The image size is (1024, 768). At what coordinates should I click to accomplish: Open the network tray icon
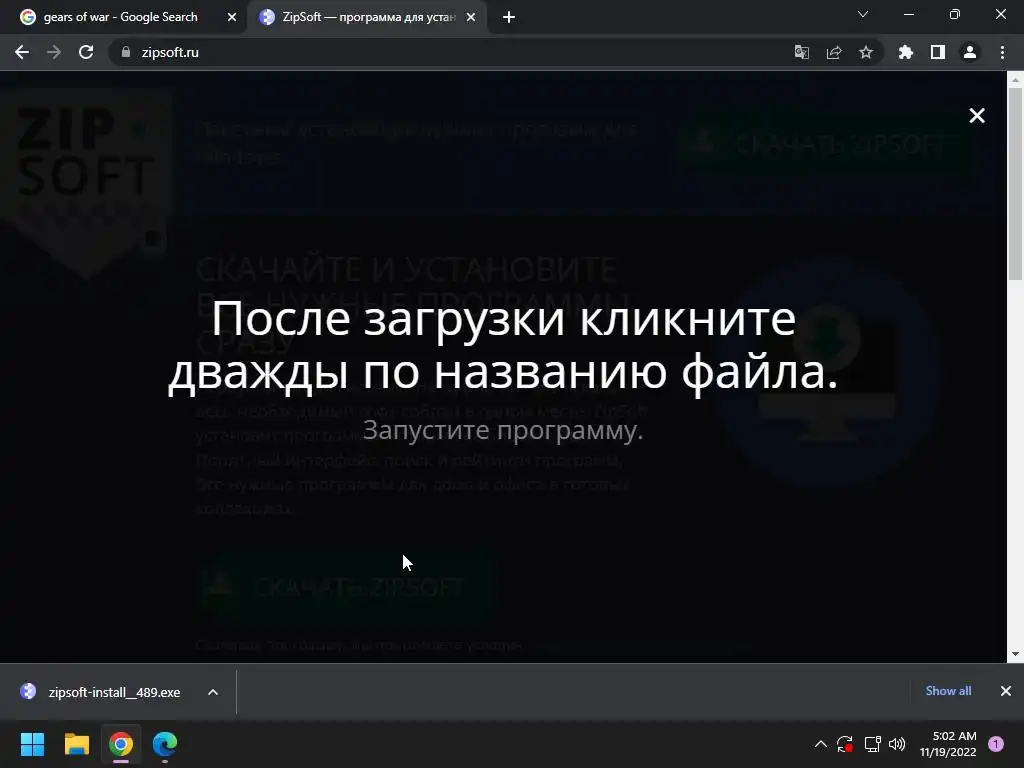(x=872, y=744)
